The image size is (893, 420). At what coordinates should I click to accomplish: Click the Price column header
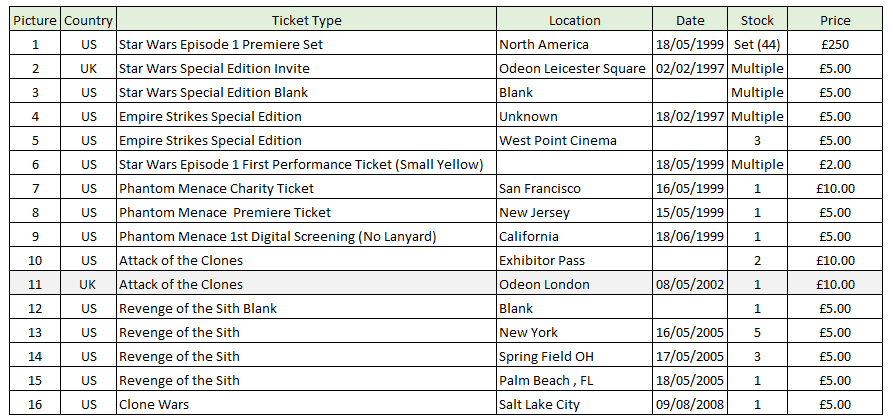click(x=835, y=21)
